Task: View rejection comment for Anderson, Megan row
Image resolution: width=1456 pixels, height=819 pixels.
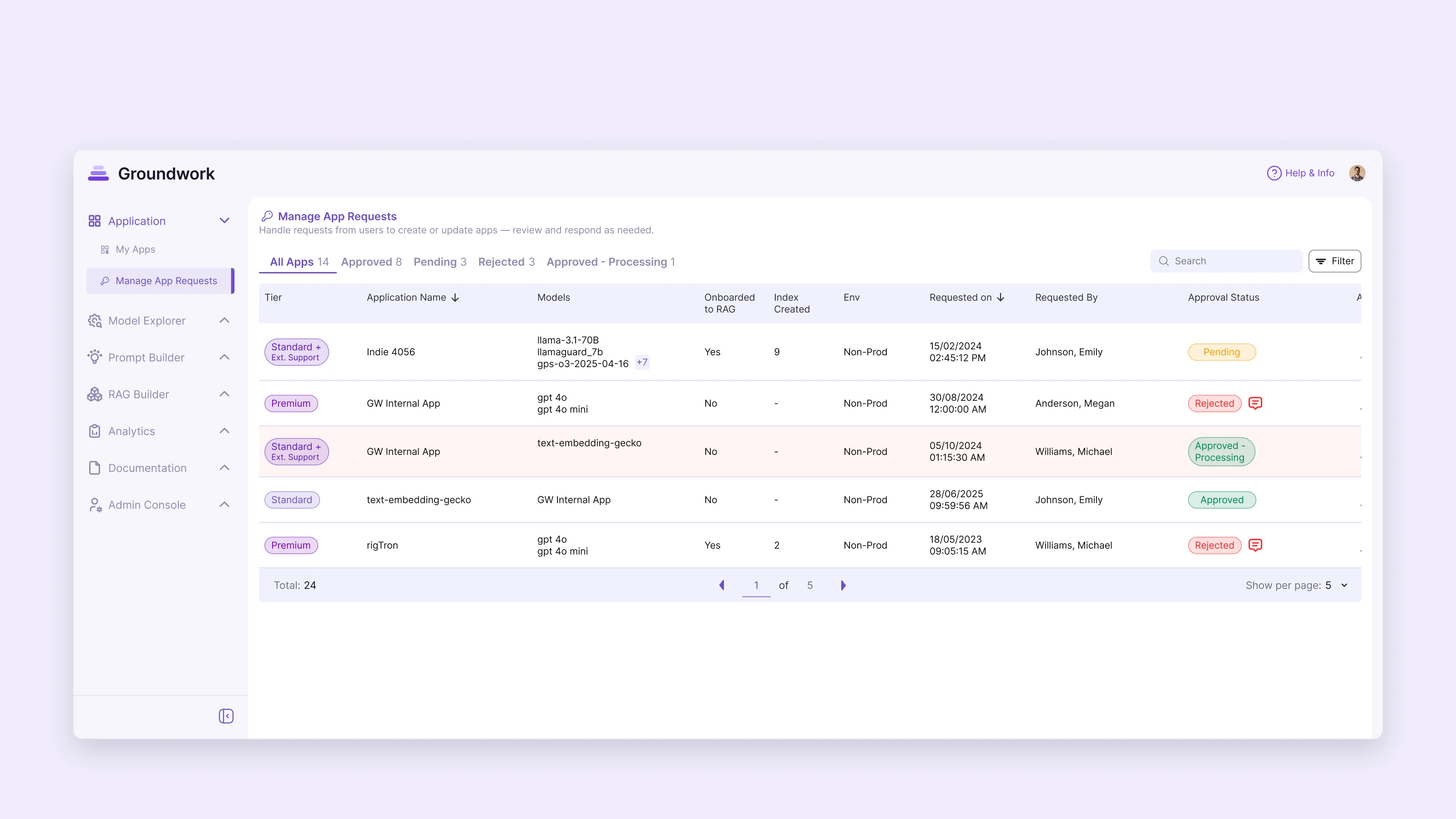Action: [1255, 403]
